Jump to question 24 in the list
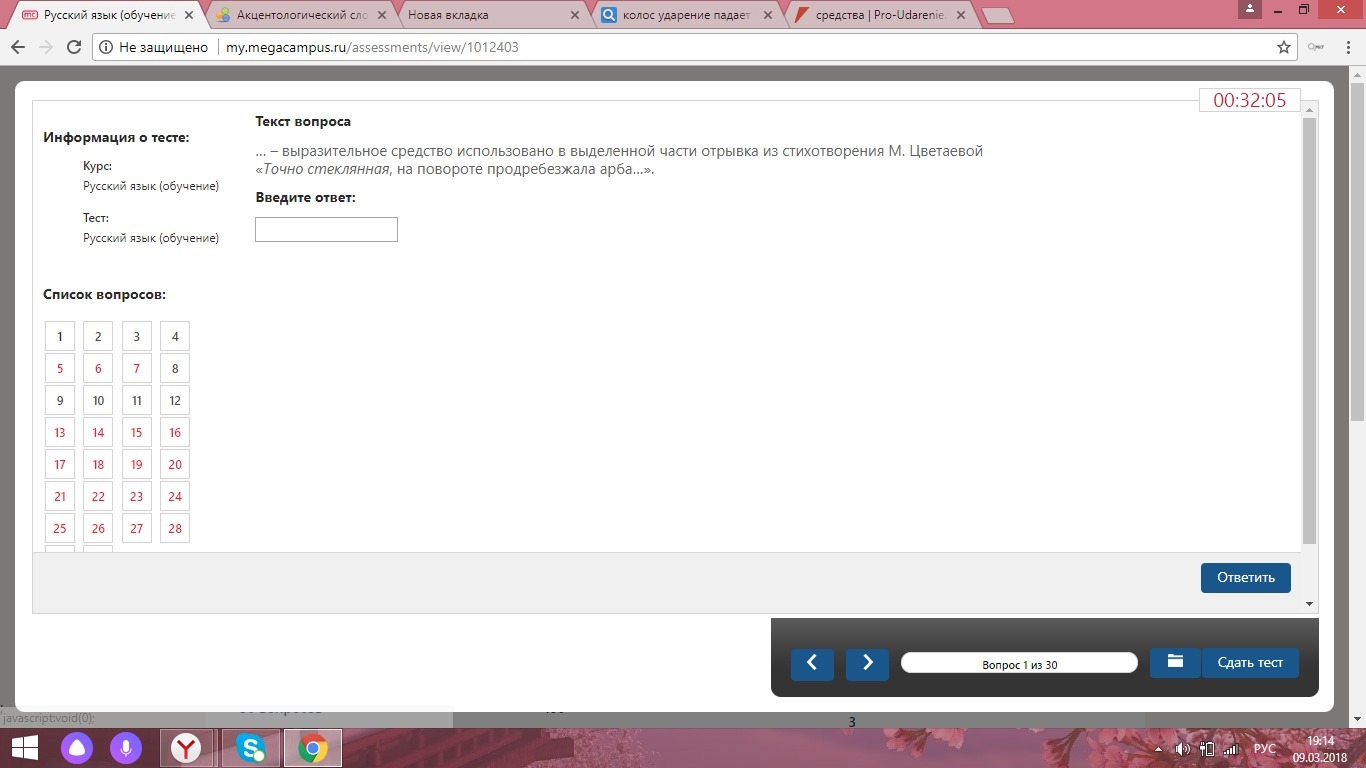The width and height of the screenshot is (1366, 768). 175,497
